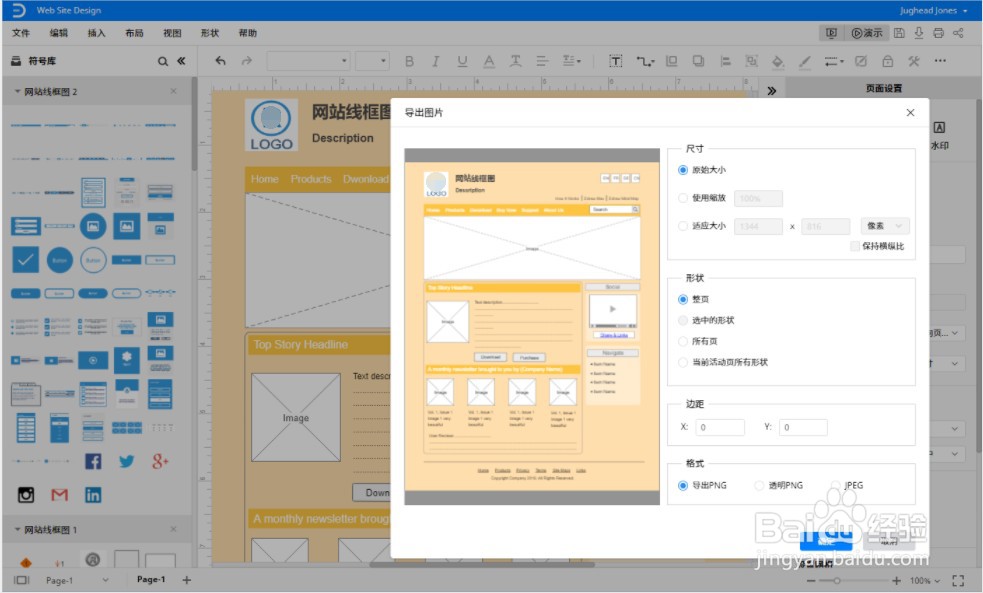
Task: Open the 100% zoom level dropdown
Action: click(x=925, y=580)
